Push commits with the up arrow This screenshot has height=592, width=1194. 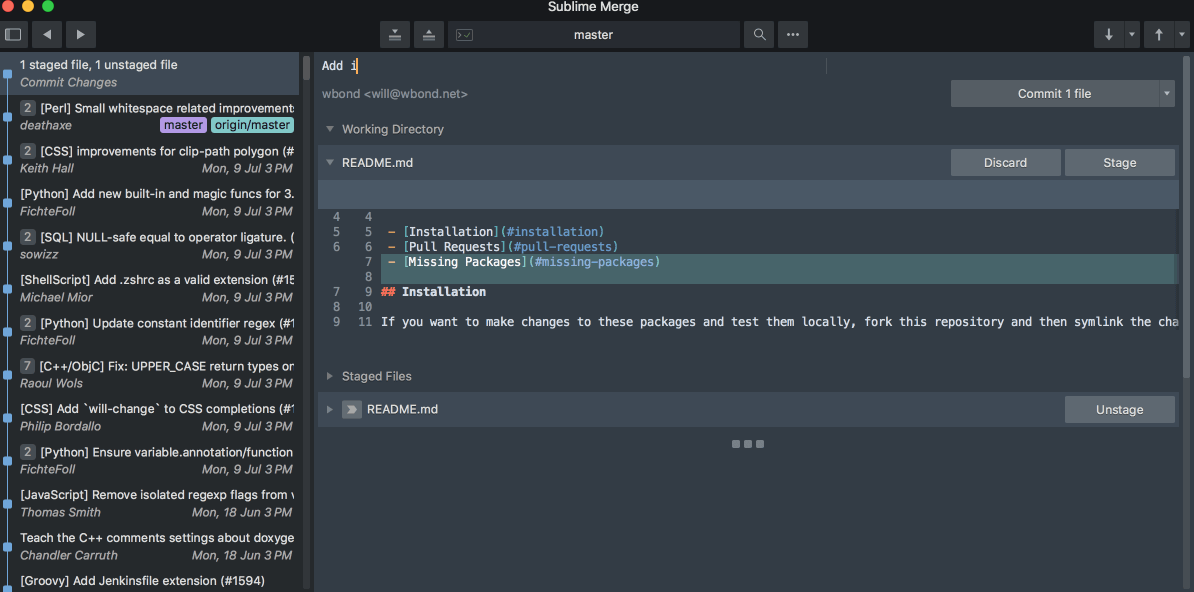click(x=1158, y=34)
